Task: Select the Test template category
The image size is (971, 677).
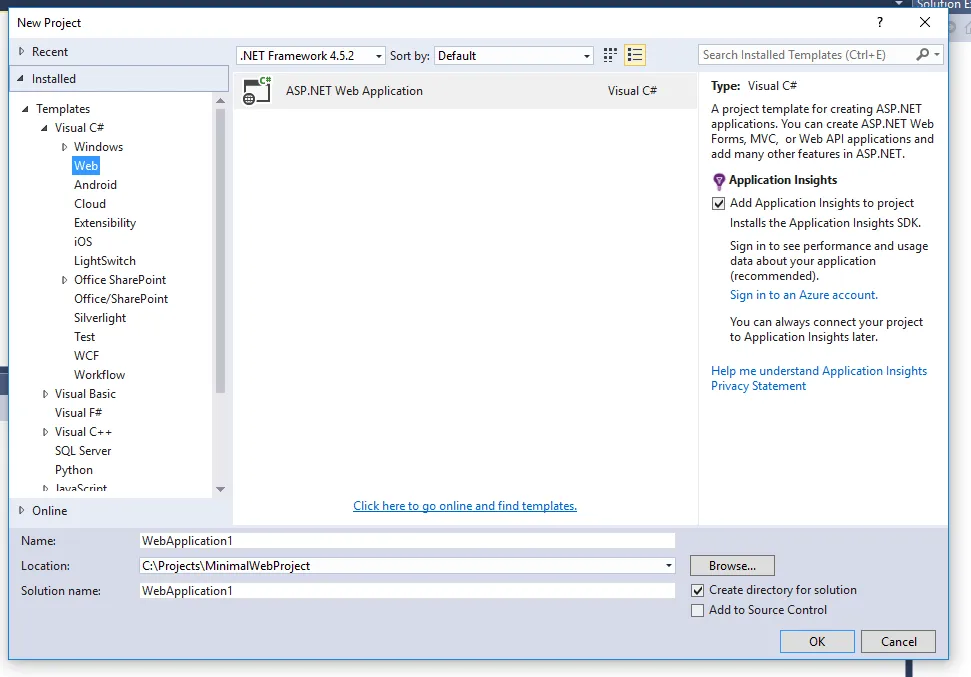Action: pyautogui.click(x=84, y=337)
